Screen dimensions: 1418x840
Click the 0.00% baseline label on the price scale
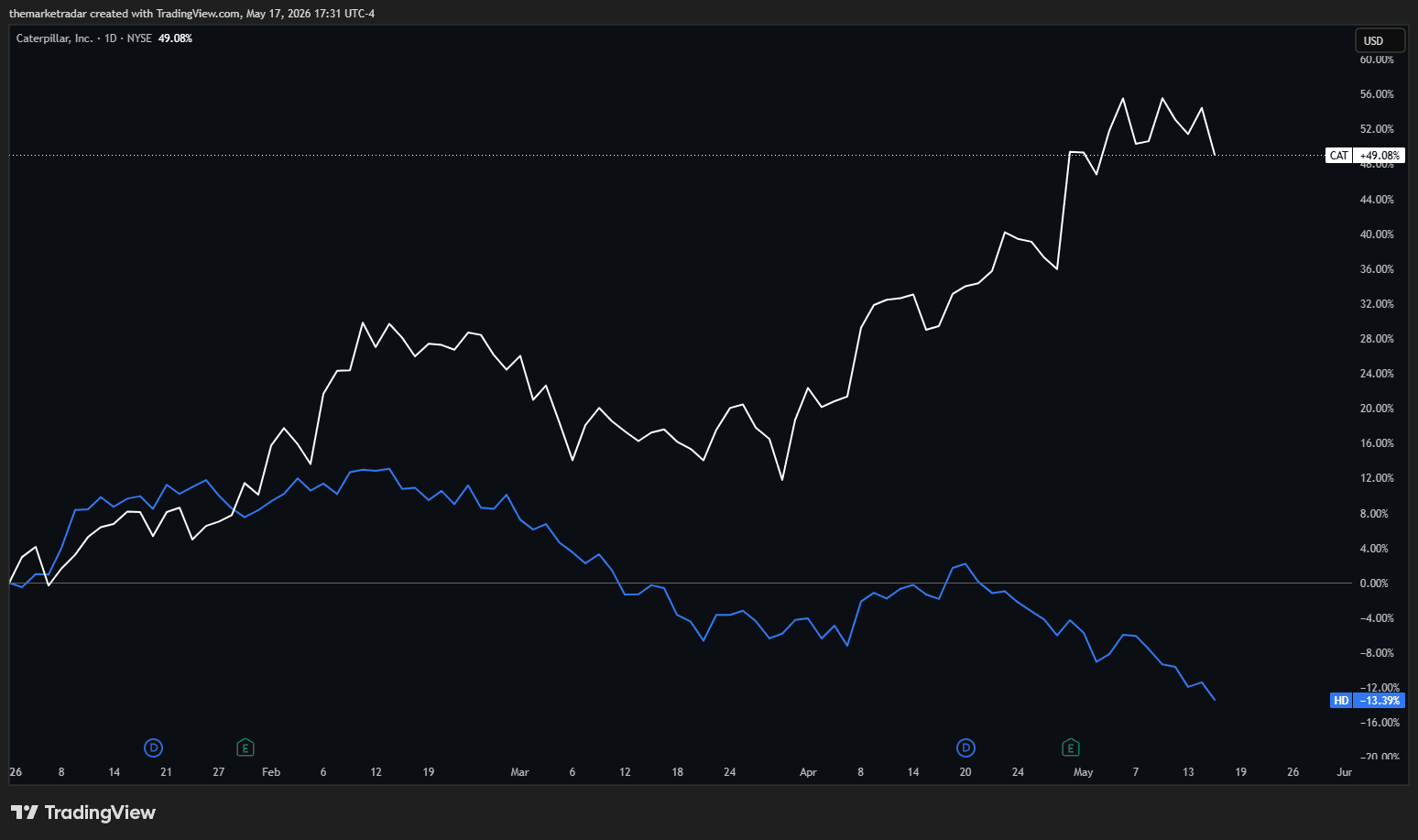click(1374, 584)
